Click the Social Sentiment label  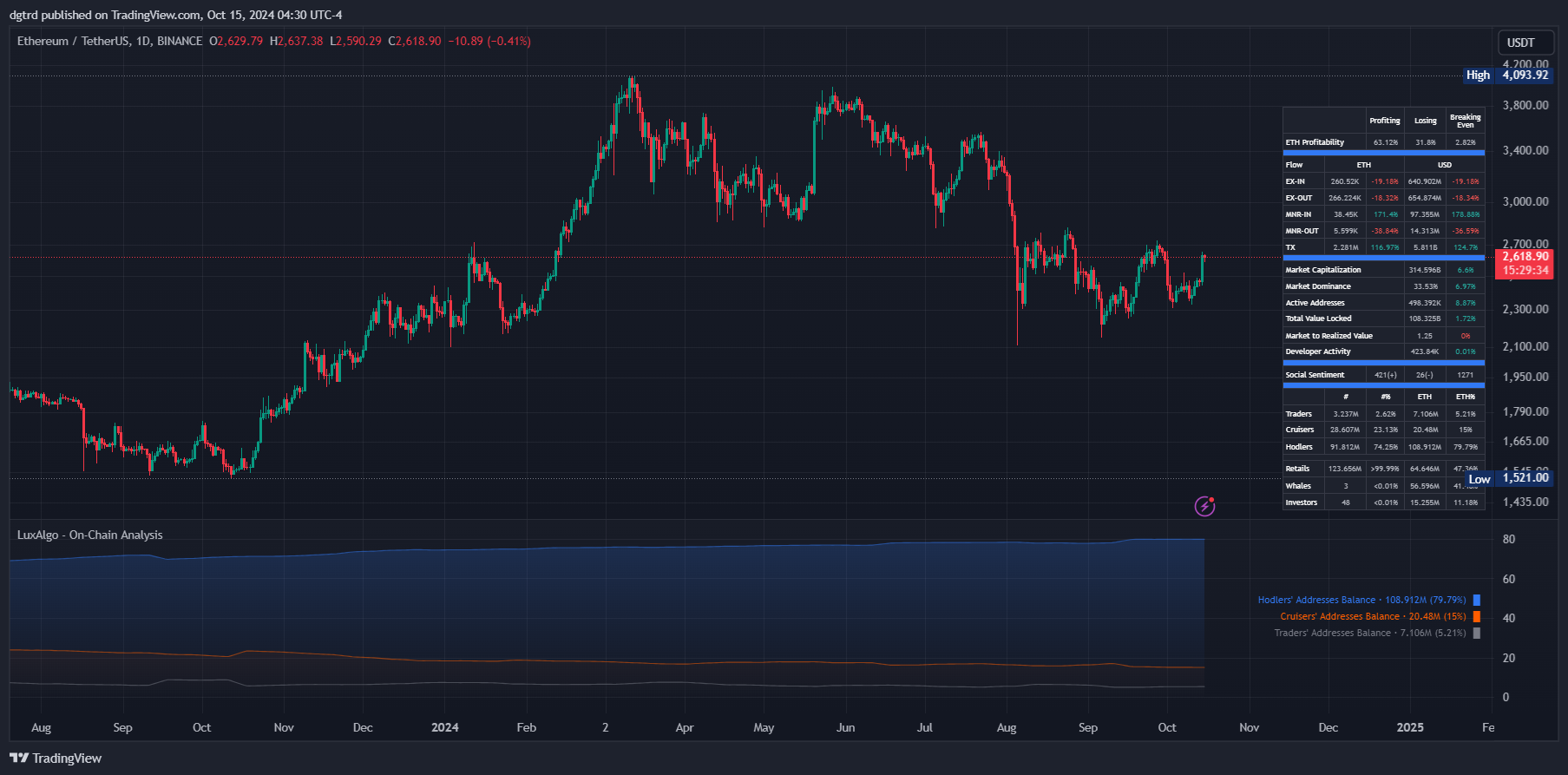click(1315, 375)
